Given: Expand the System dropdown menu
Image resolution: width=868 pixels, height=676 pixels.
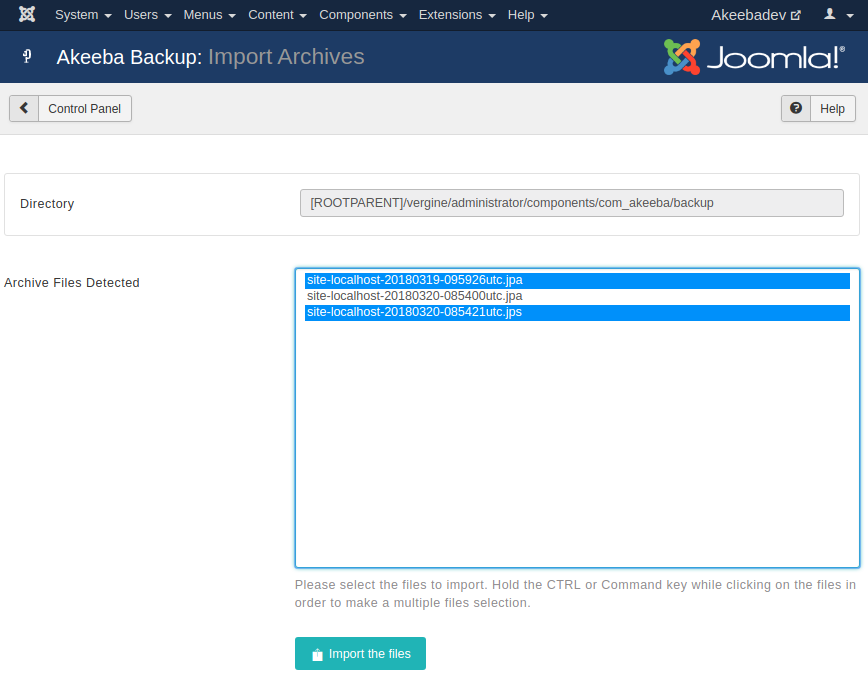Looking at the screenshot, I should pyautogui.click(x=83, y=15).
